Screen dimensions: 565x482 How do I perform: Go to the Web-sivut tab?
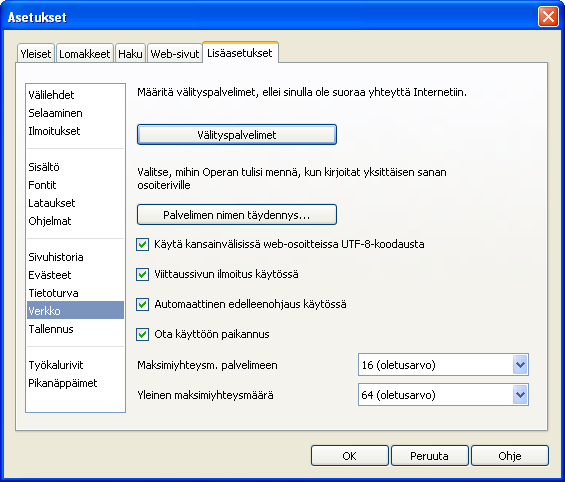(175, 54)
